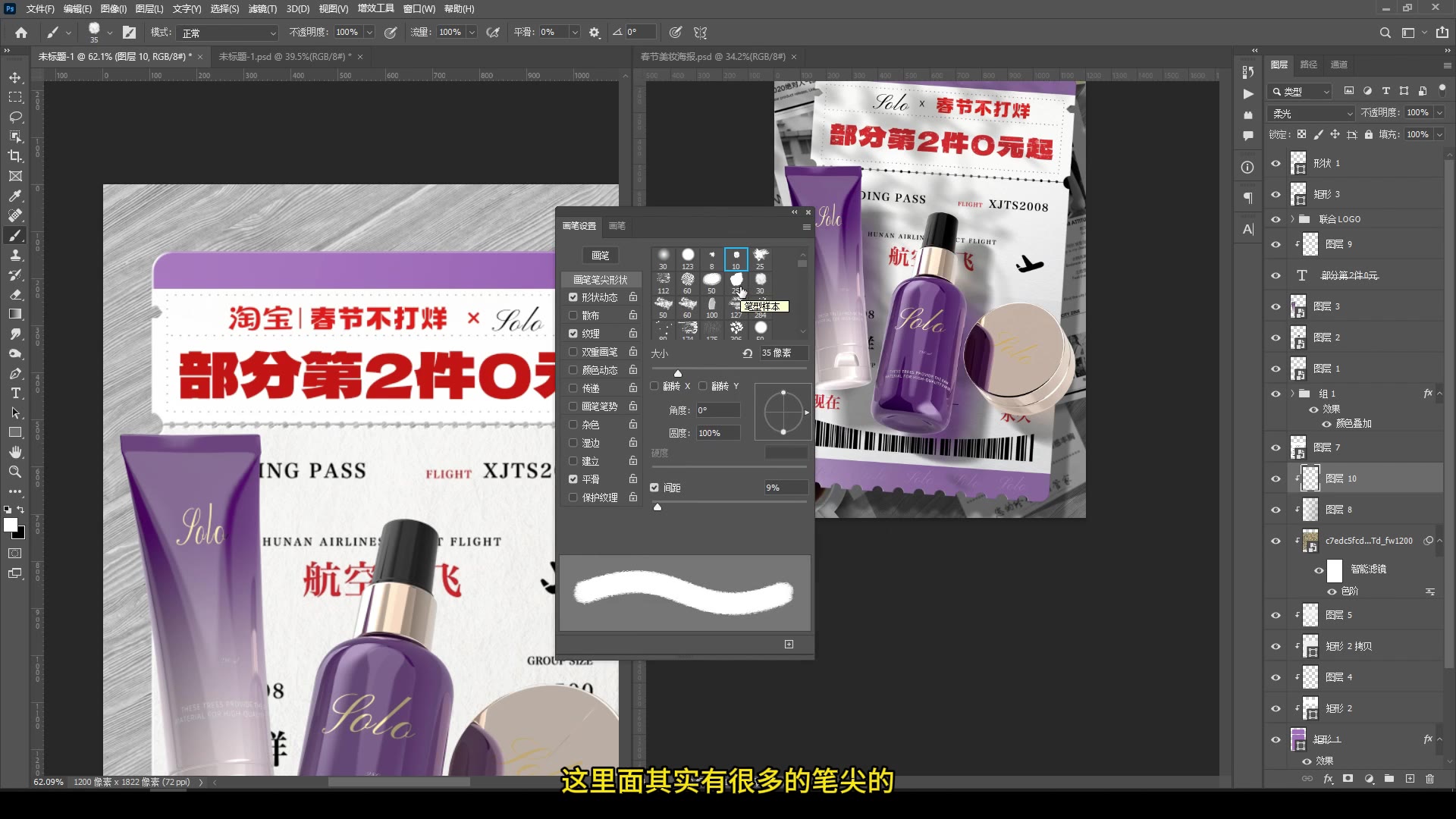Switch to the 路径 tab
This screenshot has width=1456, height=819.
tap(1309, 64)
